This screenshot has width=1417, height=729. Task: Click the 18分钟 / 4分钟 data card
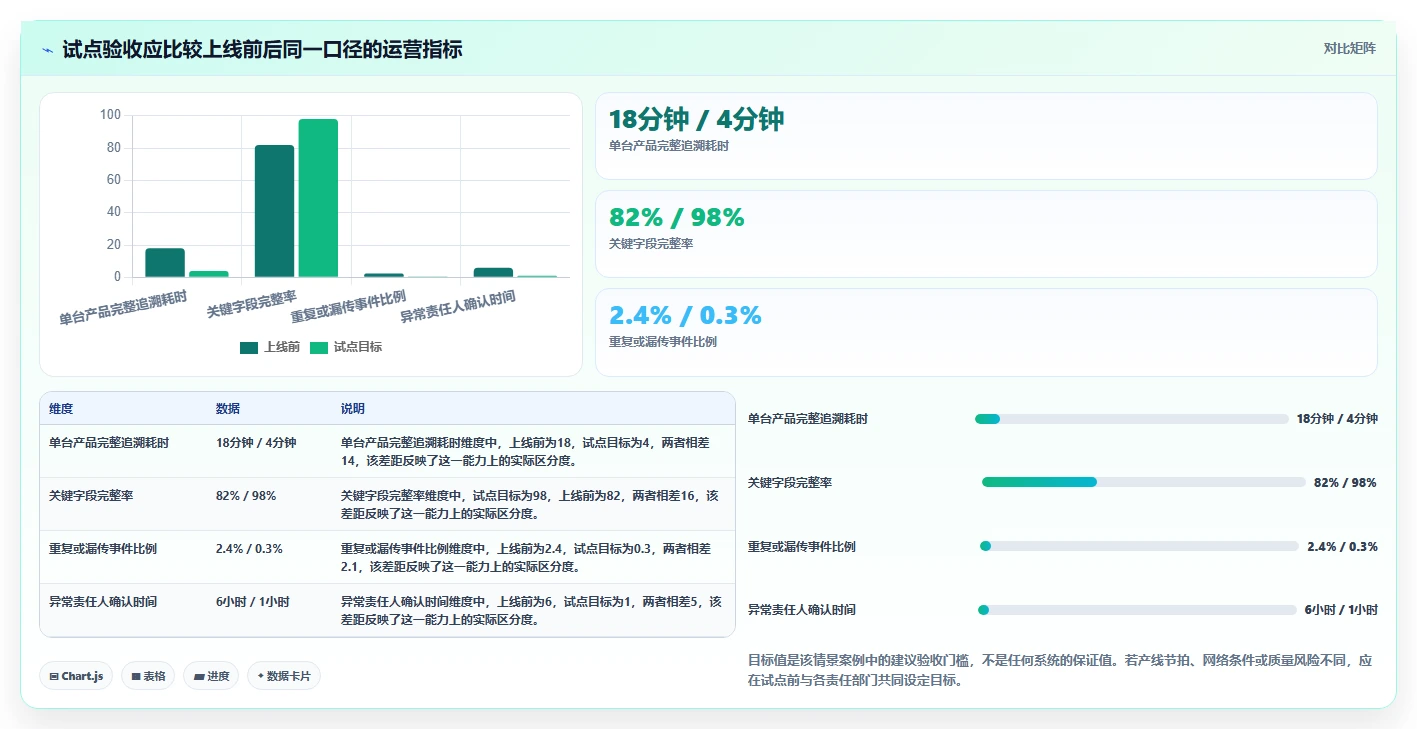click(986, 136)
